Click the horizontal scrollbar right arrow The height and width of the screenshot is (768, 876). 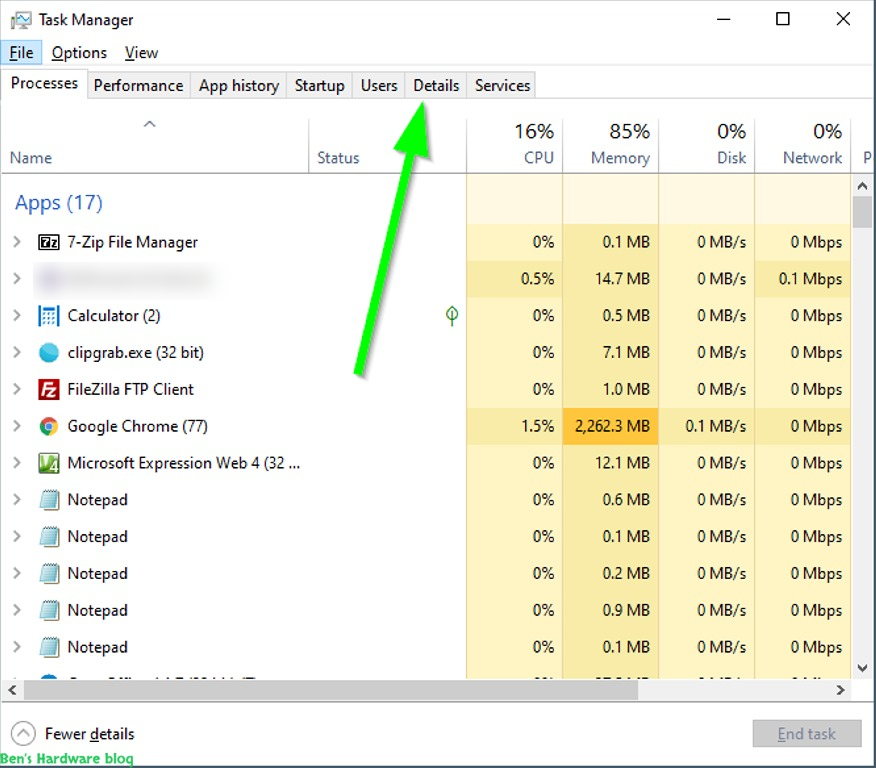840,690
